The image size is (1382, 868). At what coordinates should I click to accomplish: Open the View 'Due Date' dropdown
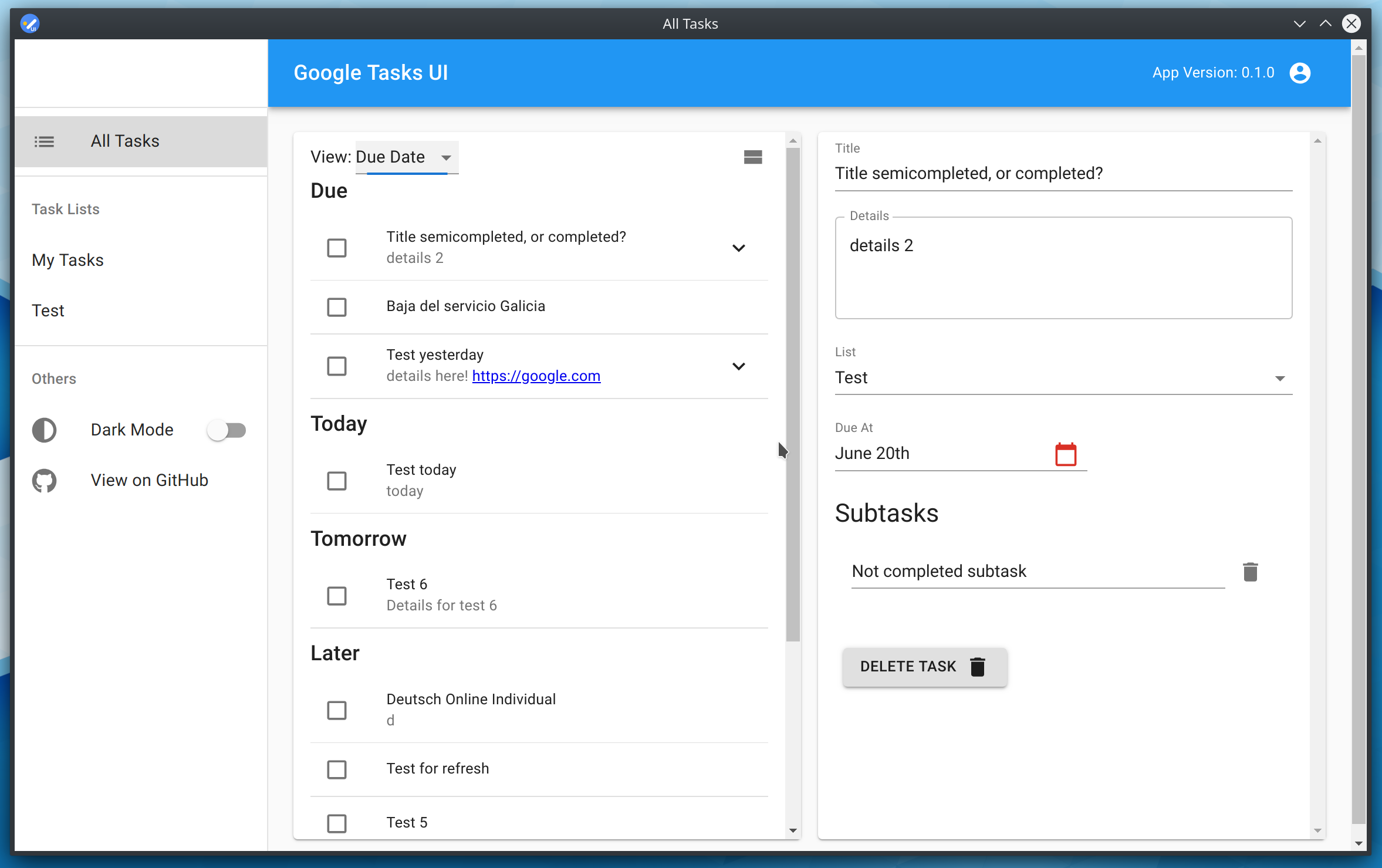pos(407,157)
